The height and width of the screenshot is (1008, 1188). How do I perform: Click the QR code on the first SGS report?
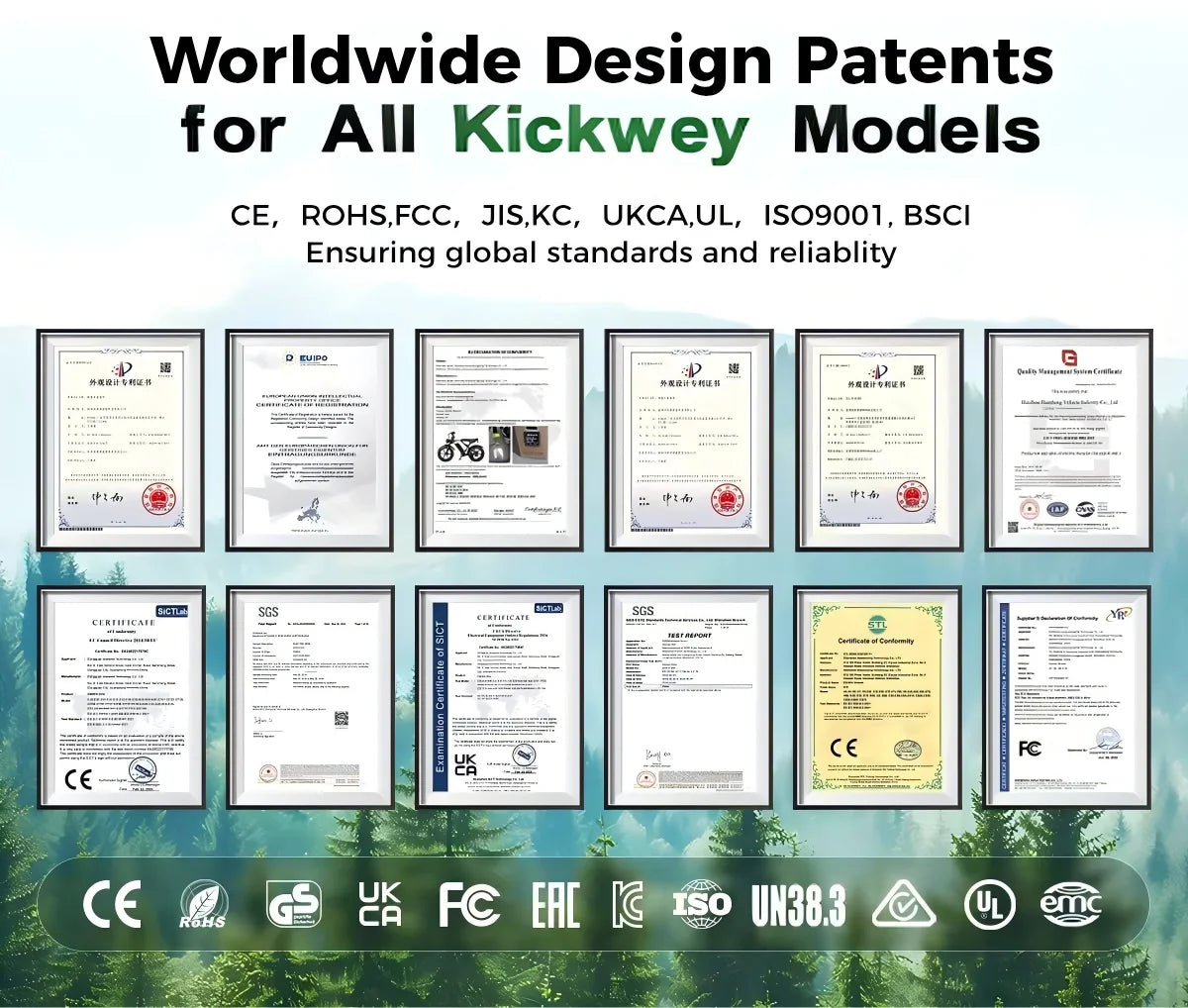(x=341, y=718)
